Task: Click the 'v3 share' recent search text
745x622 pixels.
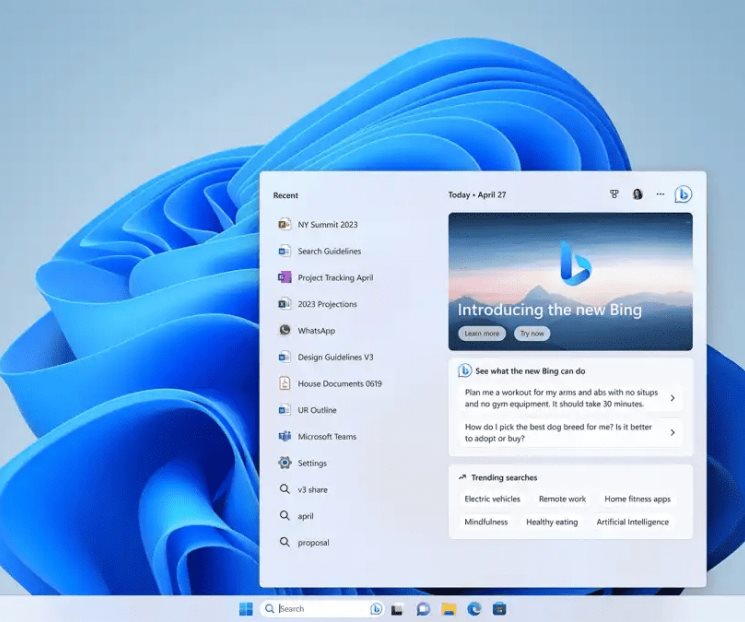Action: coord(313,489)
